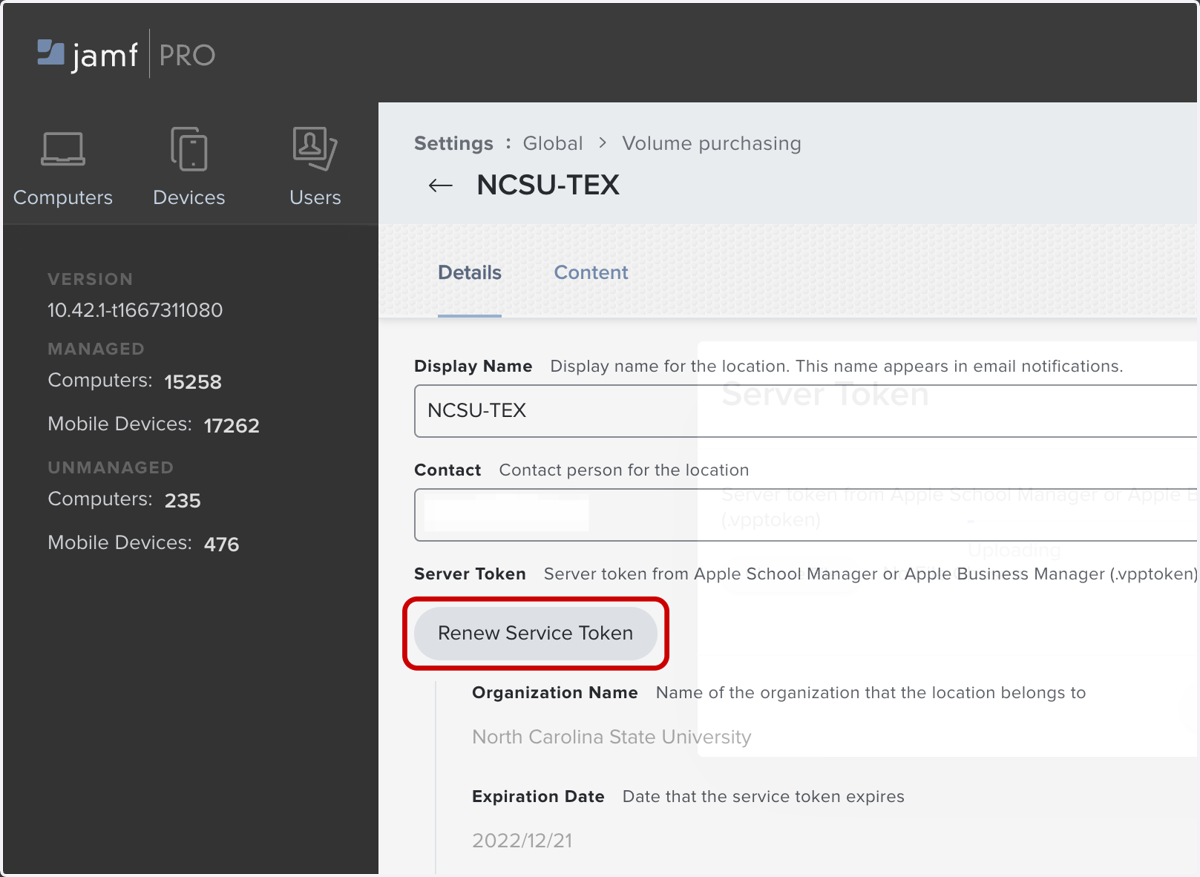The width and height of the screenshot is (1200, 877).
Task: Click unmanaged Mobile Devices count 476
Action: (x=222, y=545)
